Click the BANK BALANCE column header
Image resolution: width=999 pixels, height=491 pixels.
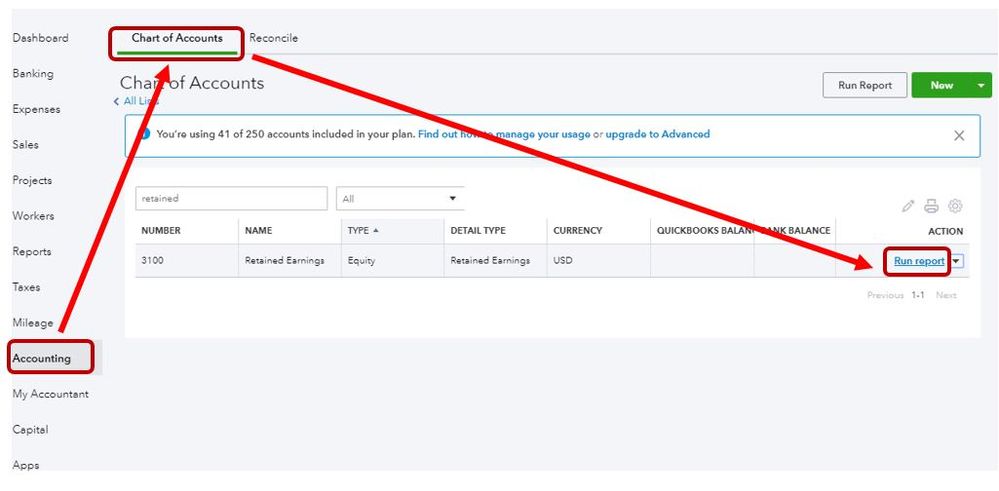click(795, 231)
